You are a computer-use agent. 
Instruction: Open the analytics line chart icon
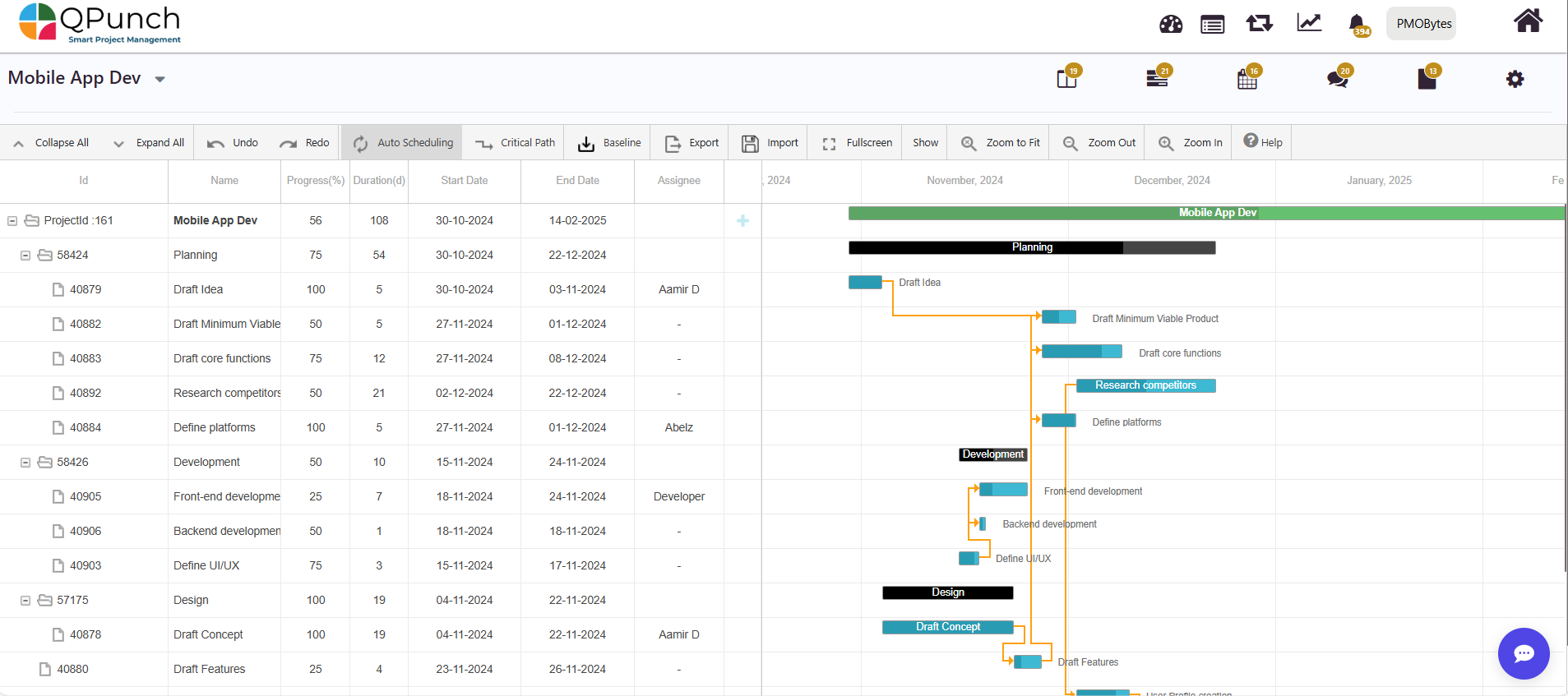(1308, 23)
